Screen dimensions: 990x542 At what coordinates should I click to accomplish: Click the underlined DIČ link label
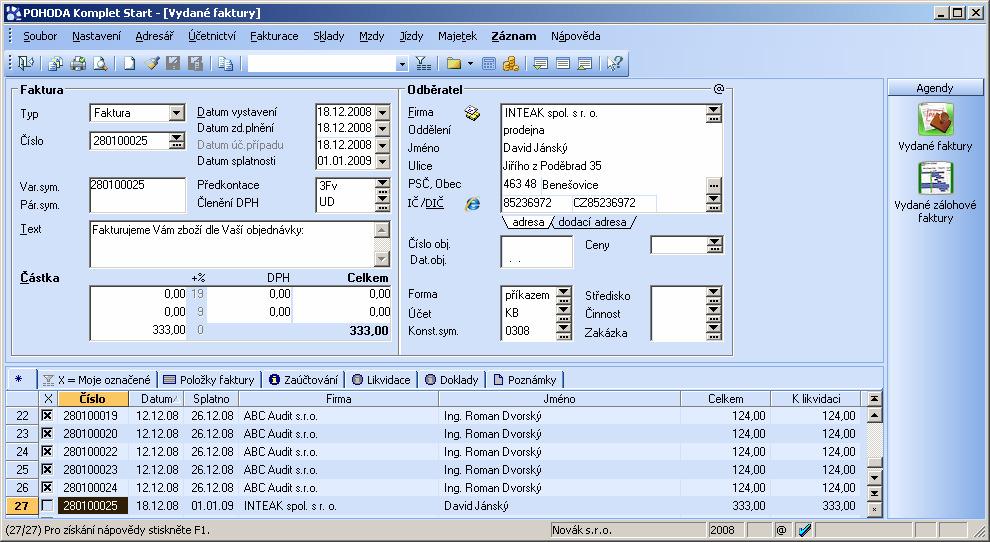(434, 203)
